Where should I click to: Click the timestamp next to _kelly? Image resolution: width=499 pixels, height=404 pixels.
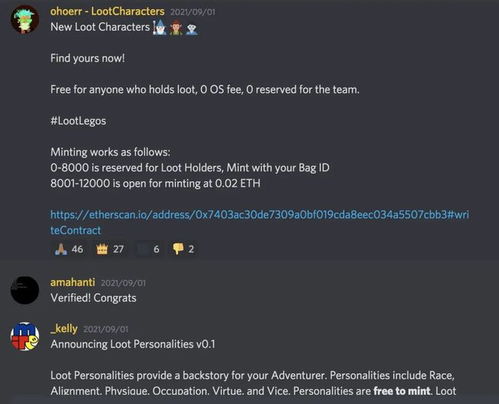pyautogui.click(x=106, y=329)
